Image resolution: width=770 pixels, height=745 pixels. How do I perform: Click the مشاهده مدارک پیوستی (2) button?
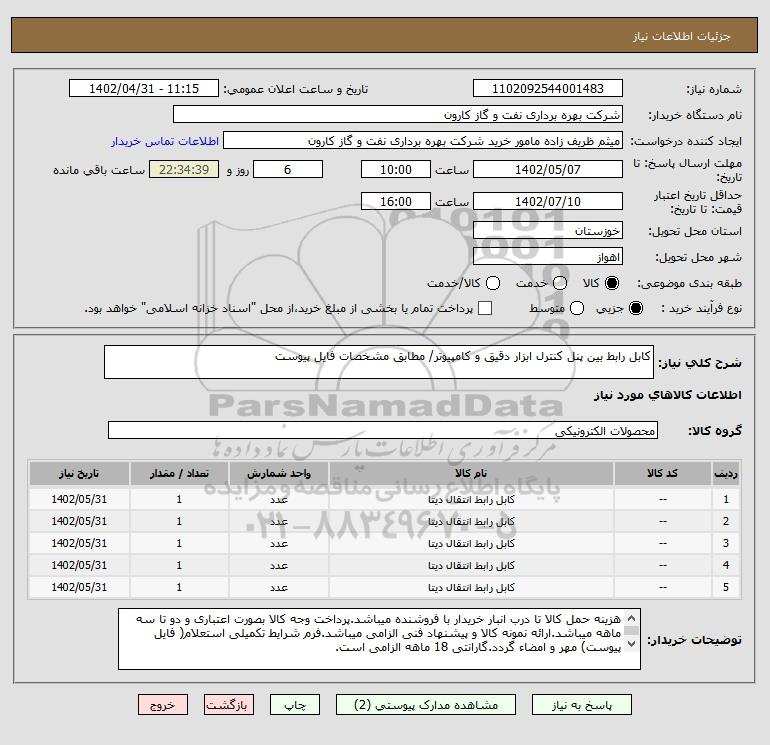click(426, 705)
